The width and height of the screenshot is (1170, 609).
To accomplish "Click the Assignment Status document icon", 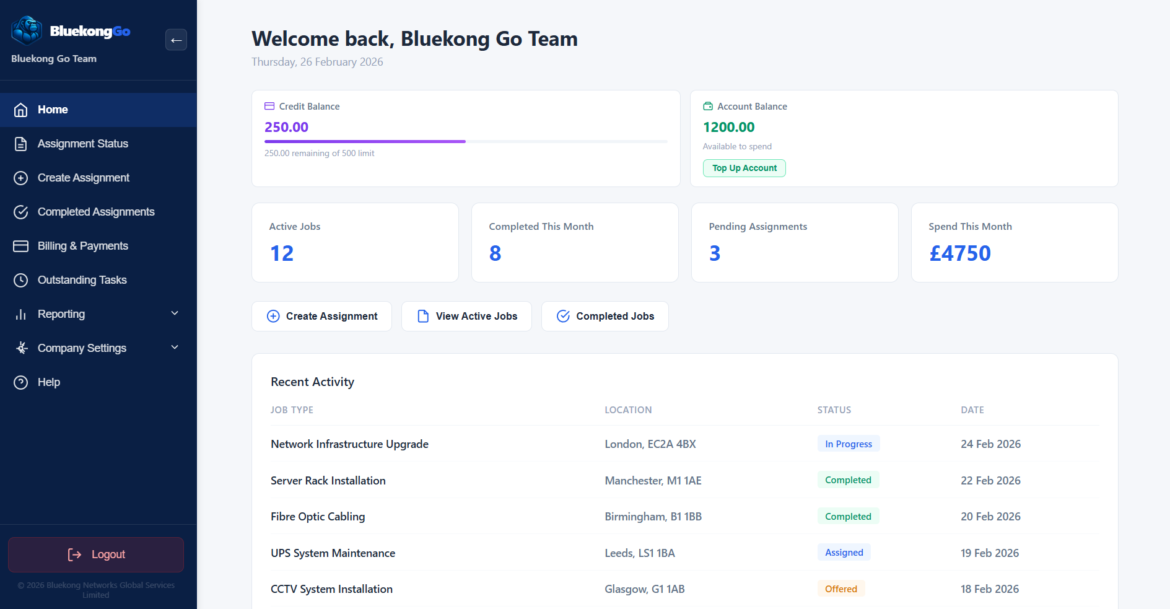I will click(x=20, y=144).
